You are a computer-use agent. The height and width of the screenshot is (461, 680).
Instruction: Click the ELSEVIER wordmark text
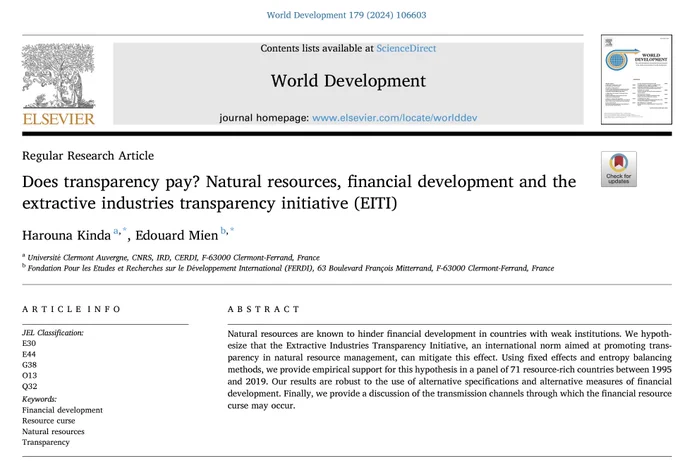coord(59,119)
